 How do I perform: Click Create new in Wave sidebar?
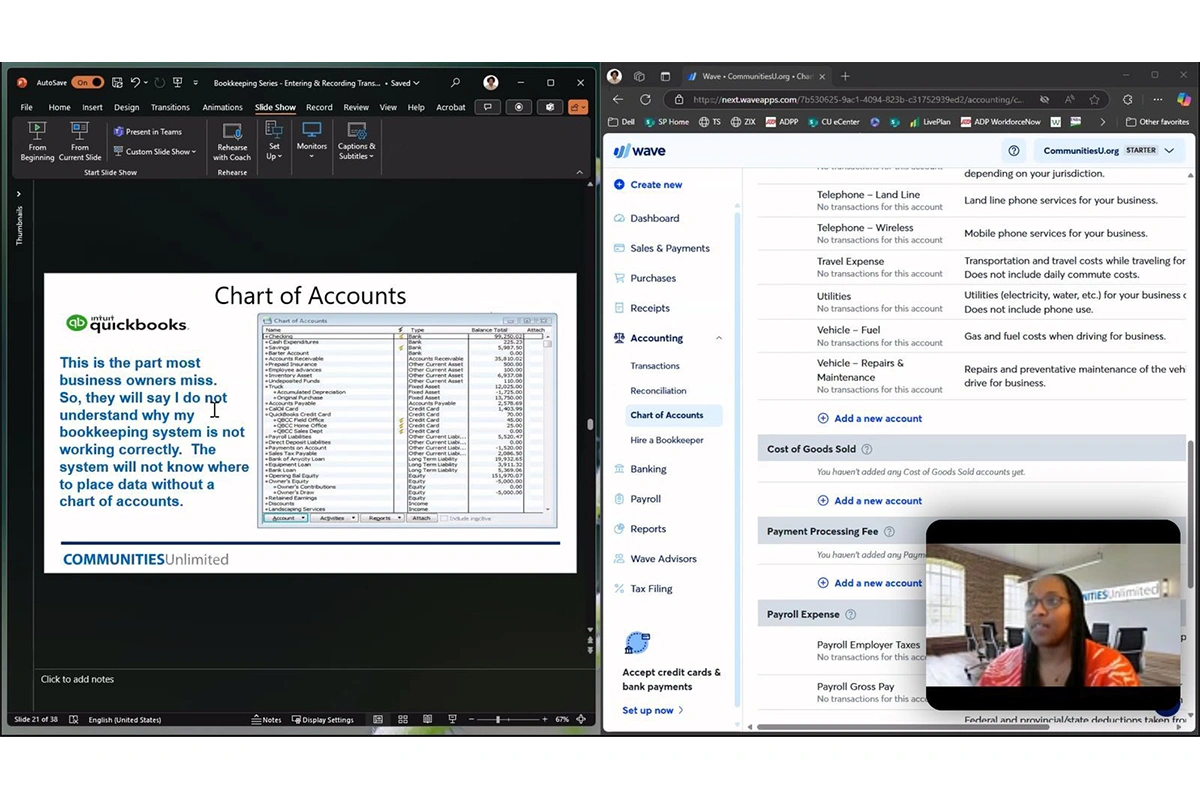click(x=648, y=185)
